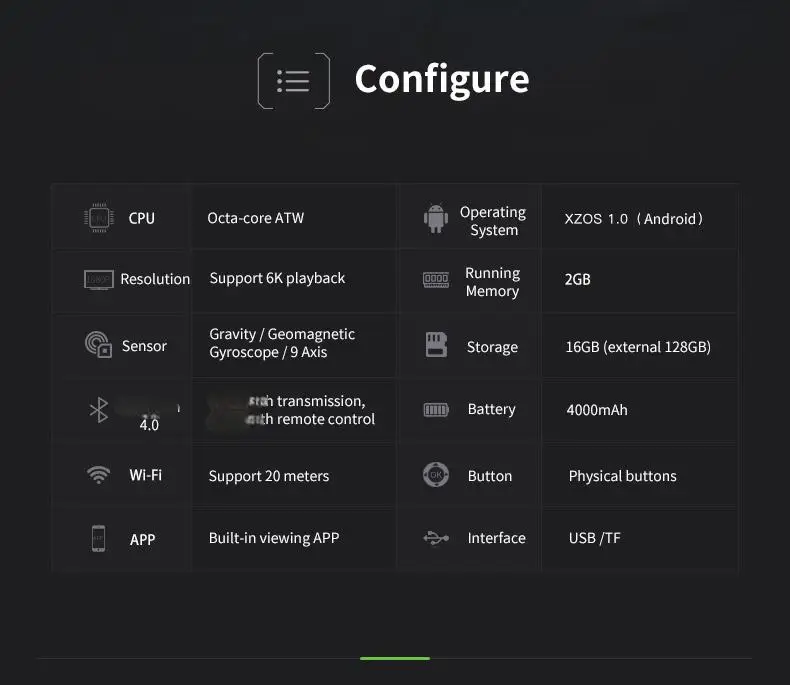Click the CPU chip icon

tap(99, 218)
